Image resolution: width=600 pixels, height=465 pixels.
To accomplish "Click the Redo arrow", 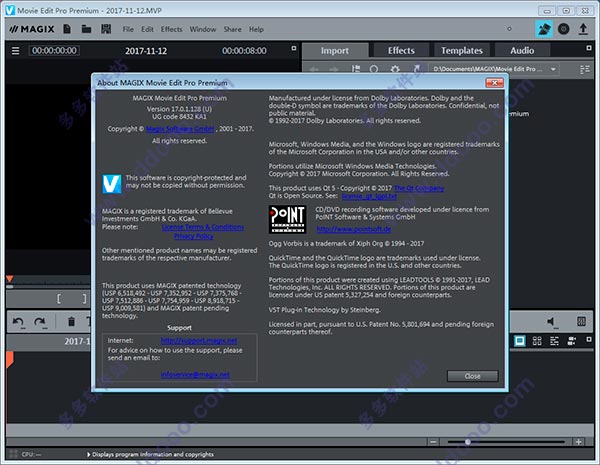I will click(x=39, y=322).
